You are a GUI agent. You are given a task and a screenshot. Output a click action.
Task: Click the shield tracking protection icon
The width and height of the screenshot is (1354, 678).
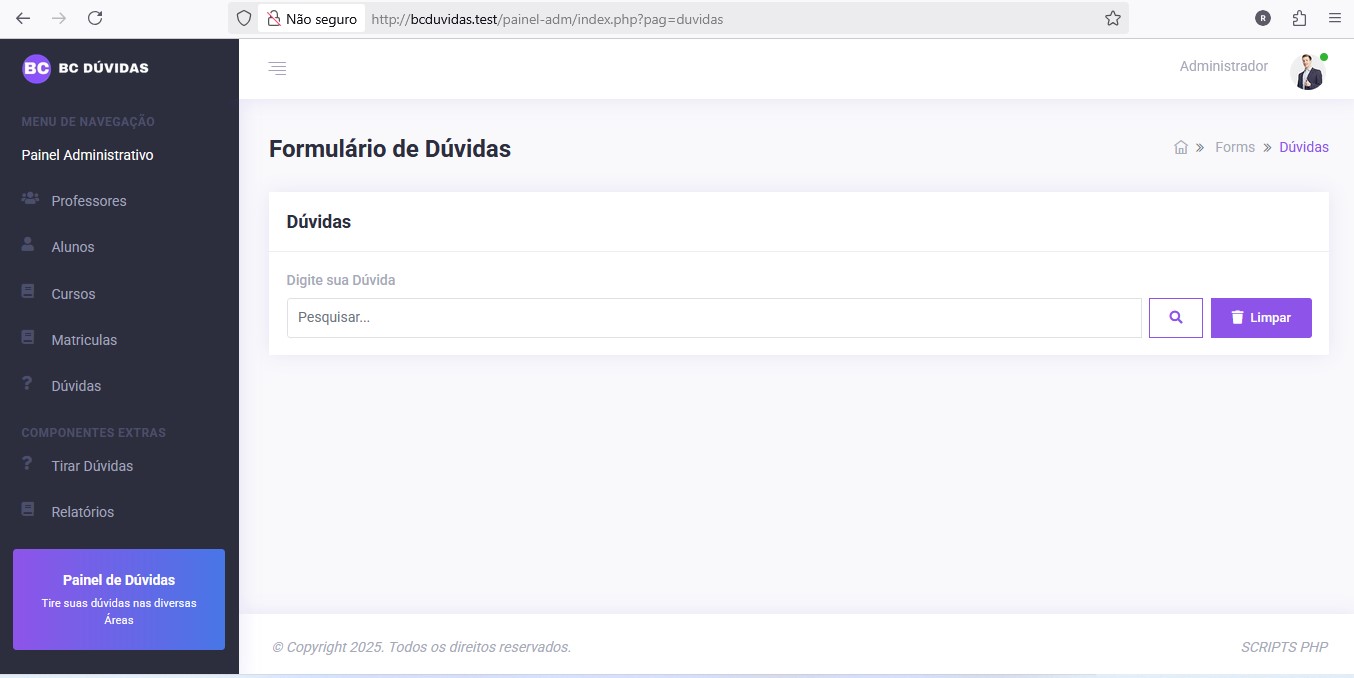[x=244, y=18]
